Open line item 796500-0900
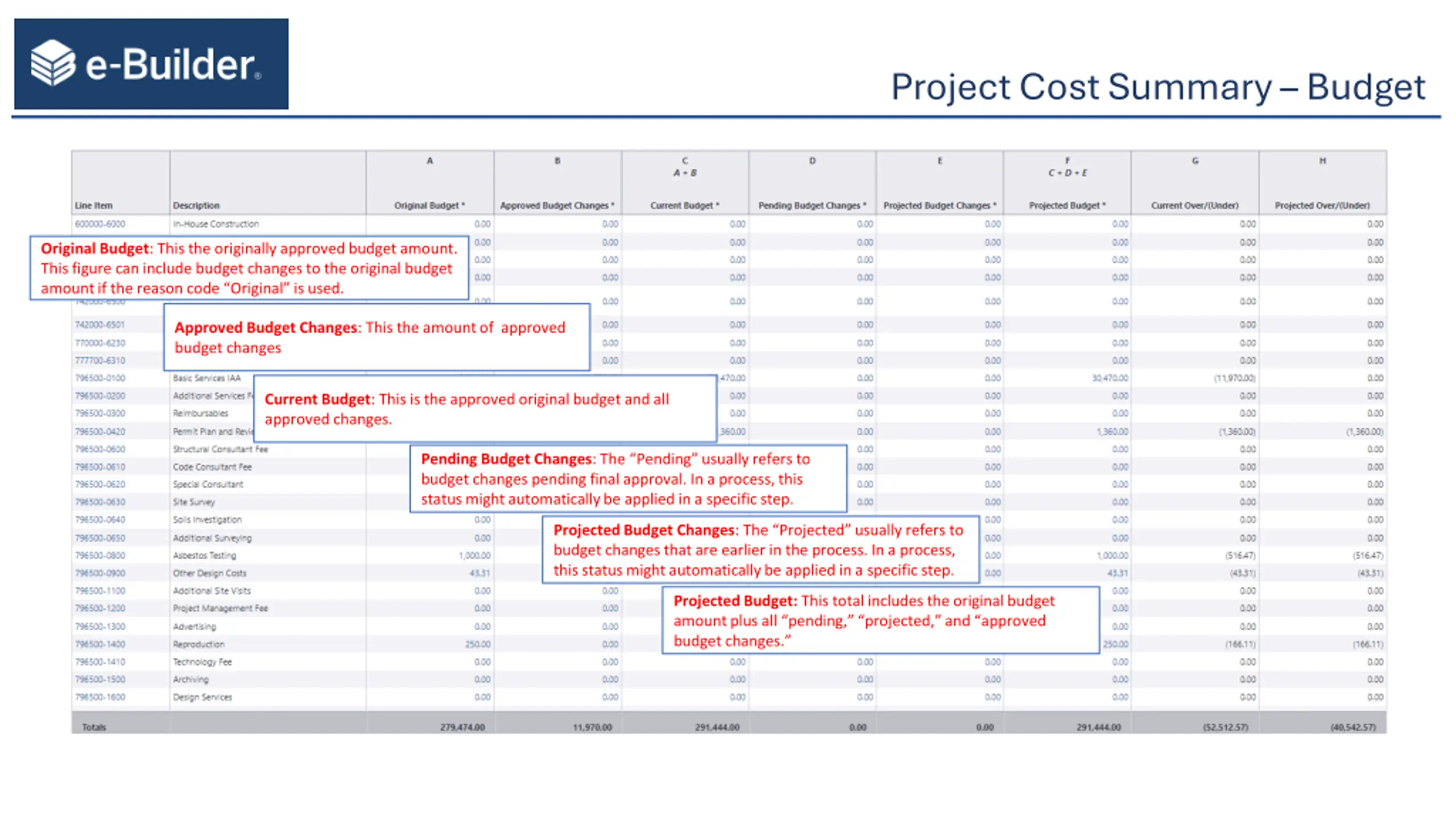 (x=100, y=573)
